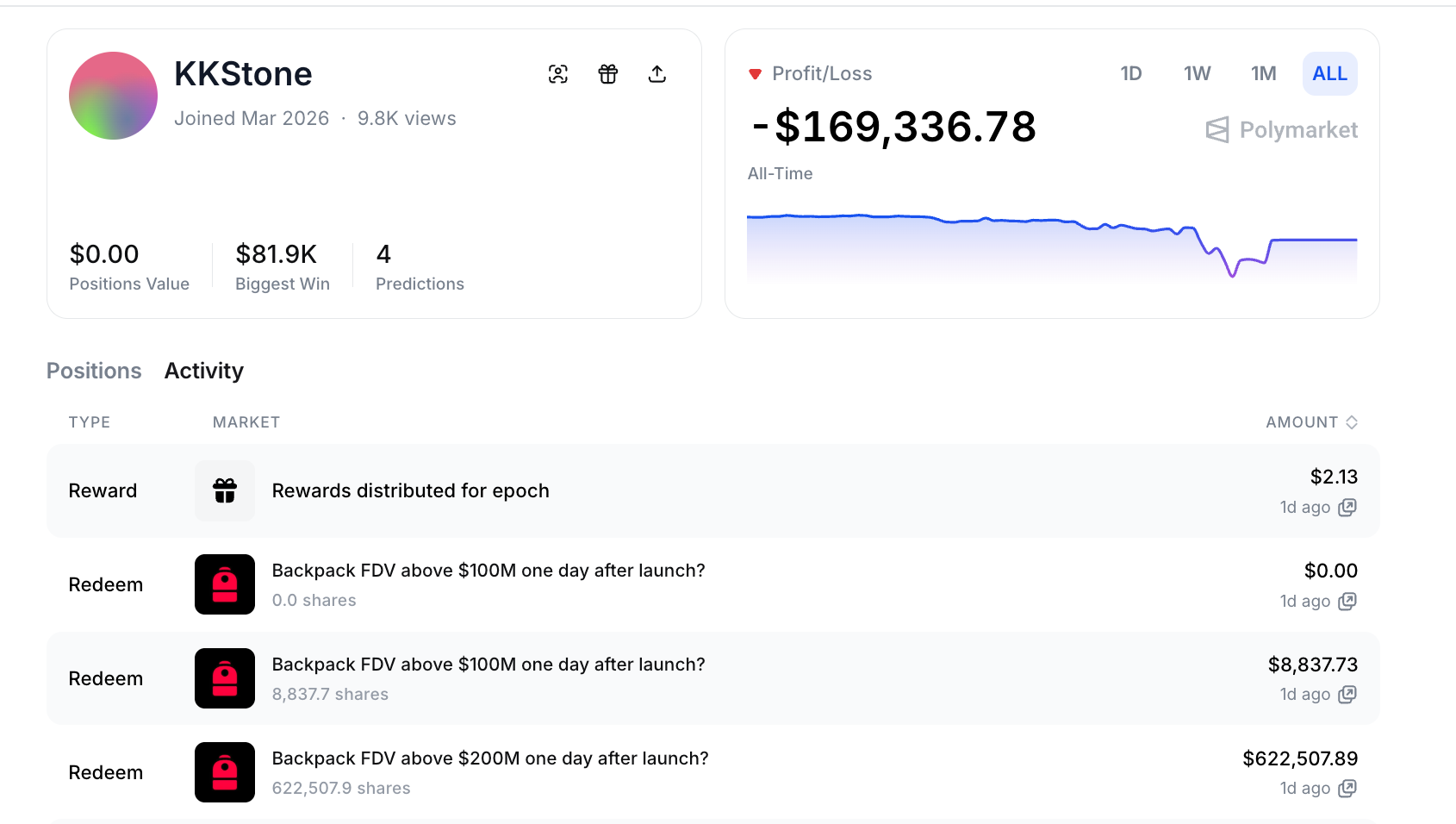Select the ALL time range
Image resolution: width=1456 pixels, height=824 pixels.
(x=1329, y=74)
